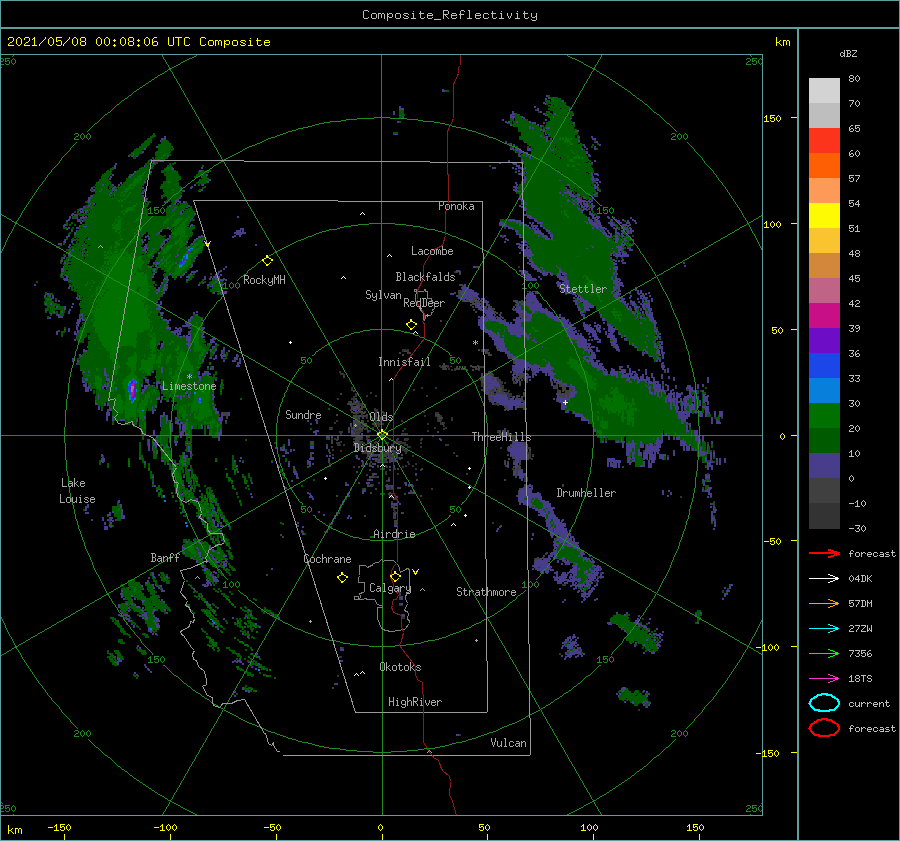Image resolution: width=900 pixels, height=841 pixels.
Task: Click the yellow diamond marker below Cochrane
Action: tap(342, 578)
